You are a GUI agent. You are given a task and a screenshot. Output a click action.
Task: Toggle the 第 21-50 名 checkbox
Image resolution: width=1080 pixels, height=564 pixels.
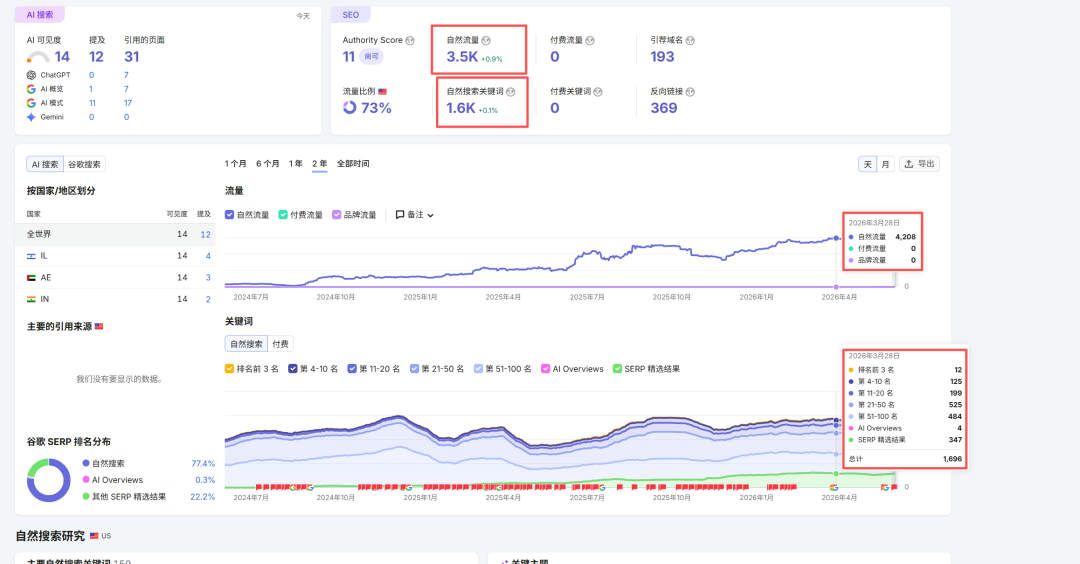pos(414,369)
